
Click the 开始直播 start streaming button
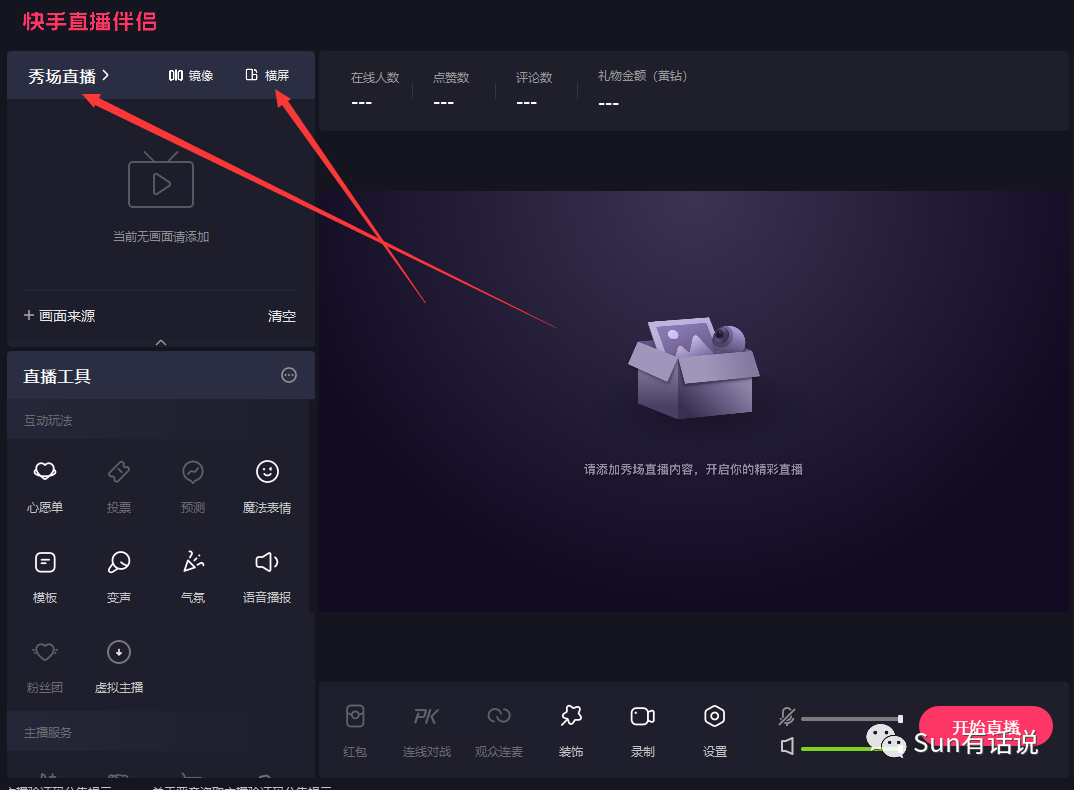tap(986, 727)
